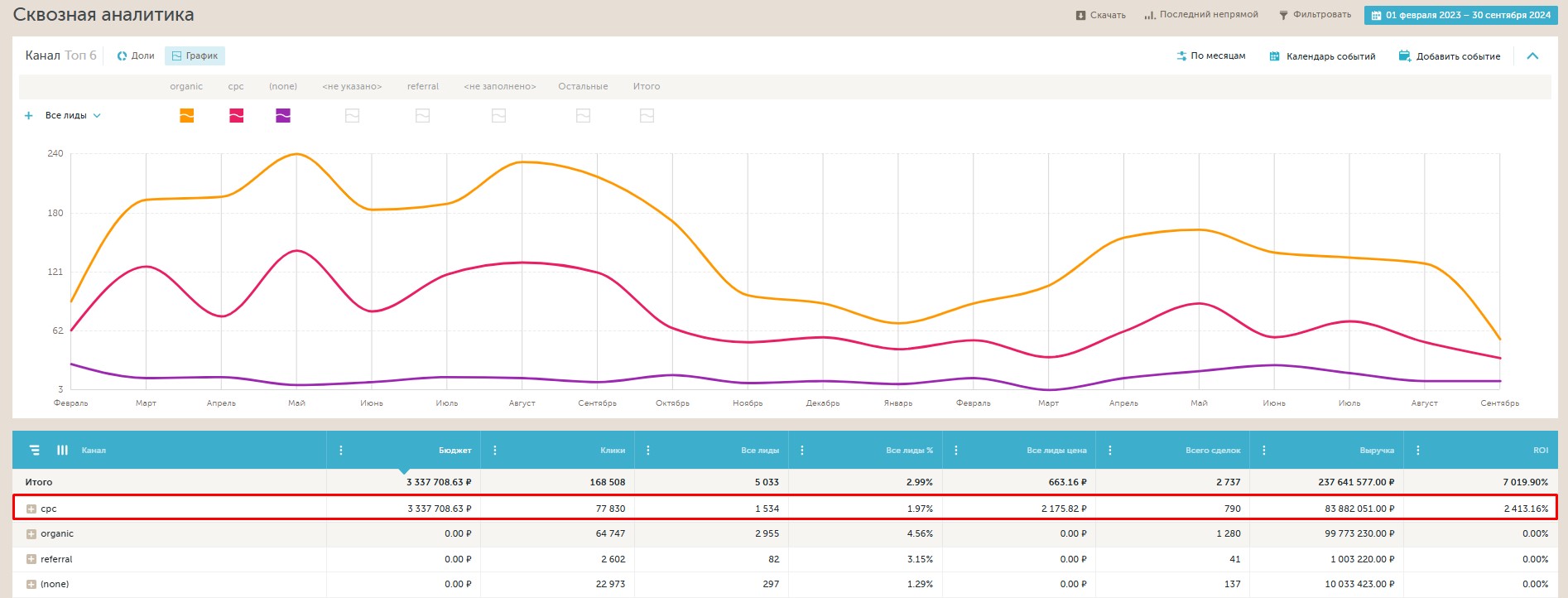Viewport: 1568px width, 598px height.
Task: Open the Выручка column three-dot menu
Action: [1264, 451]
